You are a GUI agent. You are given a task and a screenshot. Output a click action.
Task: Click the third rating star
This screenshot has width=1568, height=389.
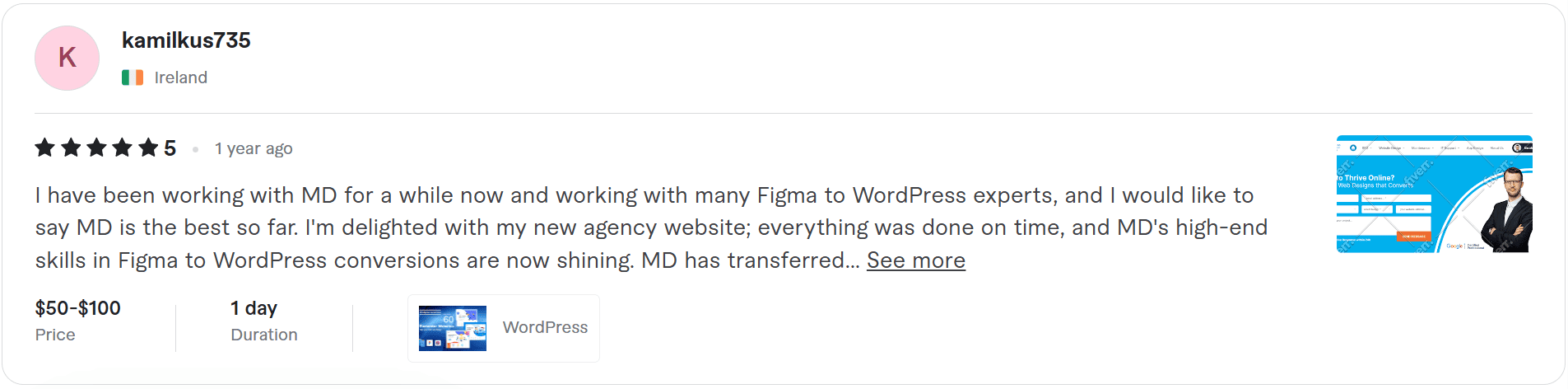point(96,148)
